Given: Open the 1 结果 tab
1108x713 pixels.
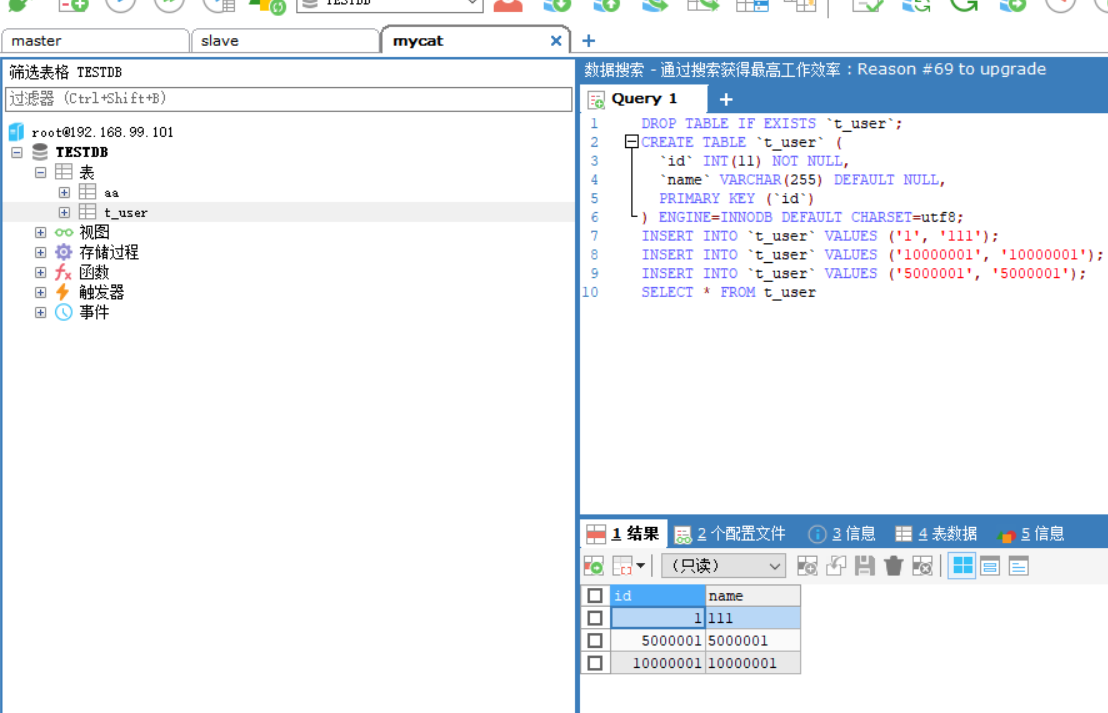Looking at the screenshot, I should tap(624, 534).
